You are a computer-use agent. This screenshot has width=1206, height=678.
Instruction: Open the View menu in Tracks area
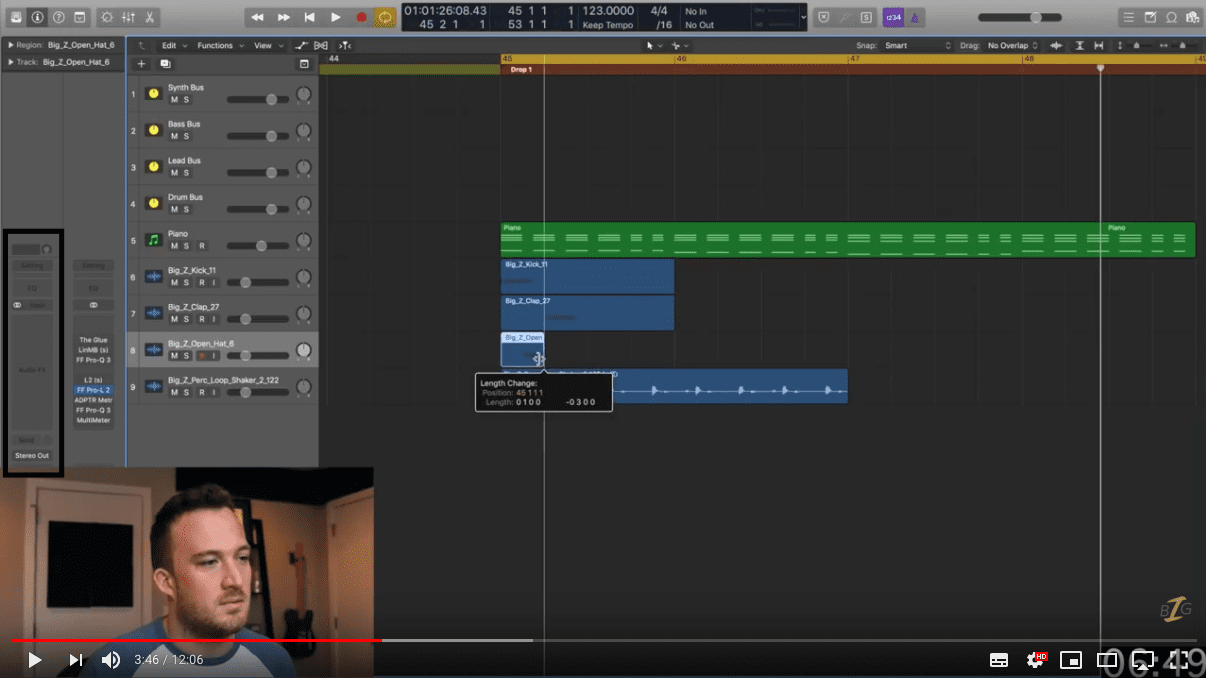click(266, 45)
